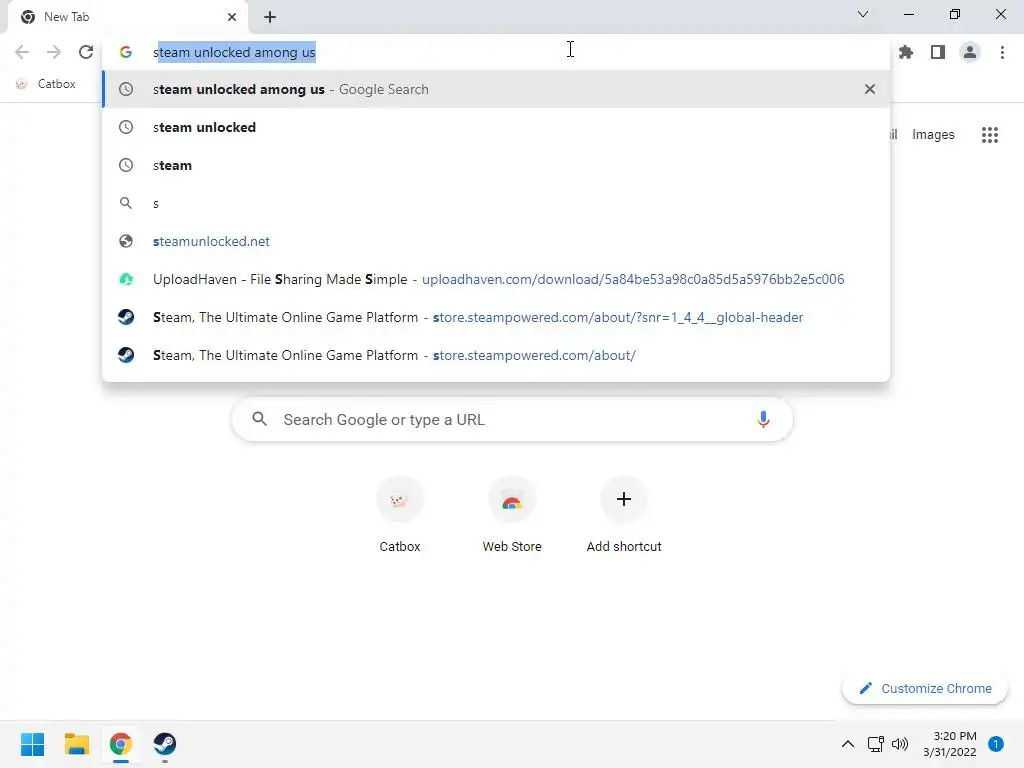Remove 'steam unlocked among us' suggestion
1024x768 pixels.
click(869, 89)
